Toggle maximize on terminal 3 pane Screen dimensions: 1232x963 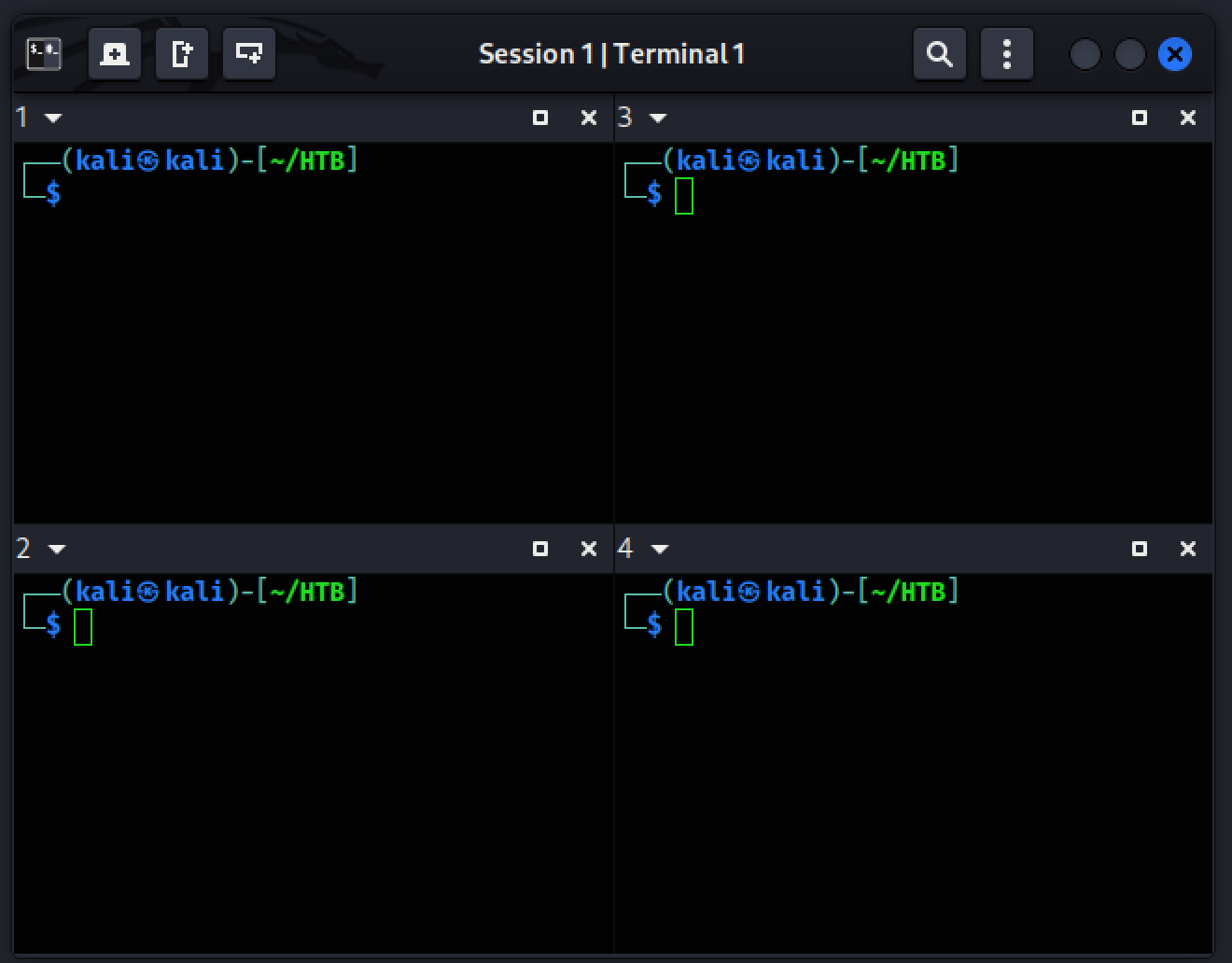1140,118
